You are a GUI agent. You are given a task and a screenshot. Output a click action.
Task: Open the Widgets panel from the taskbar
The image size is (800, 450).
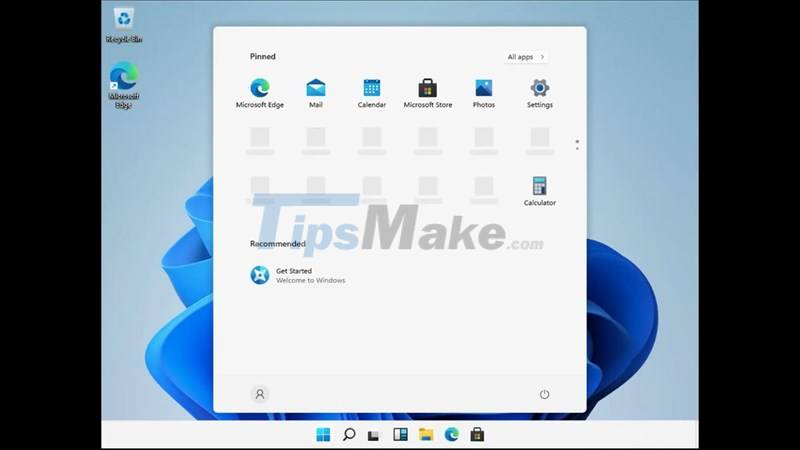coord(400,435)
